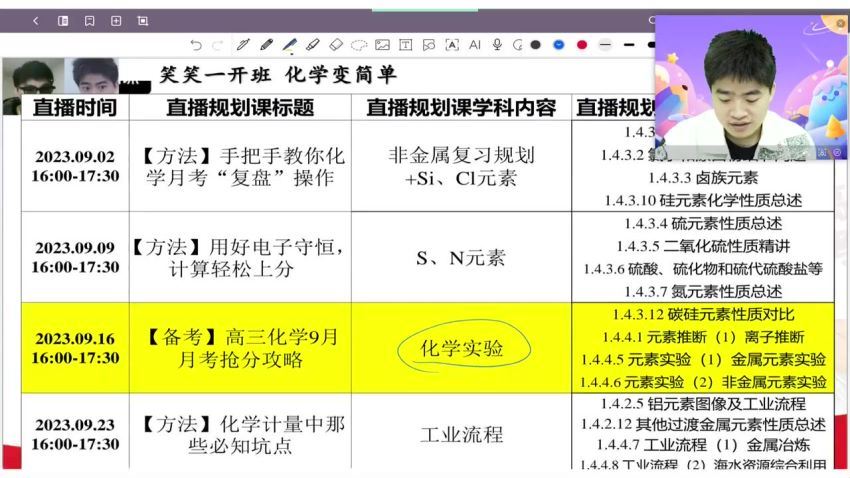This screenshot has height=478, width=850.
Task: Select the medium stroke width
Action: point(629,45)
